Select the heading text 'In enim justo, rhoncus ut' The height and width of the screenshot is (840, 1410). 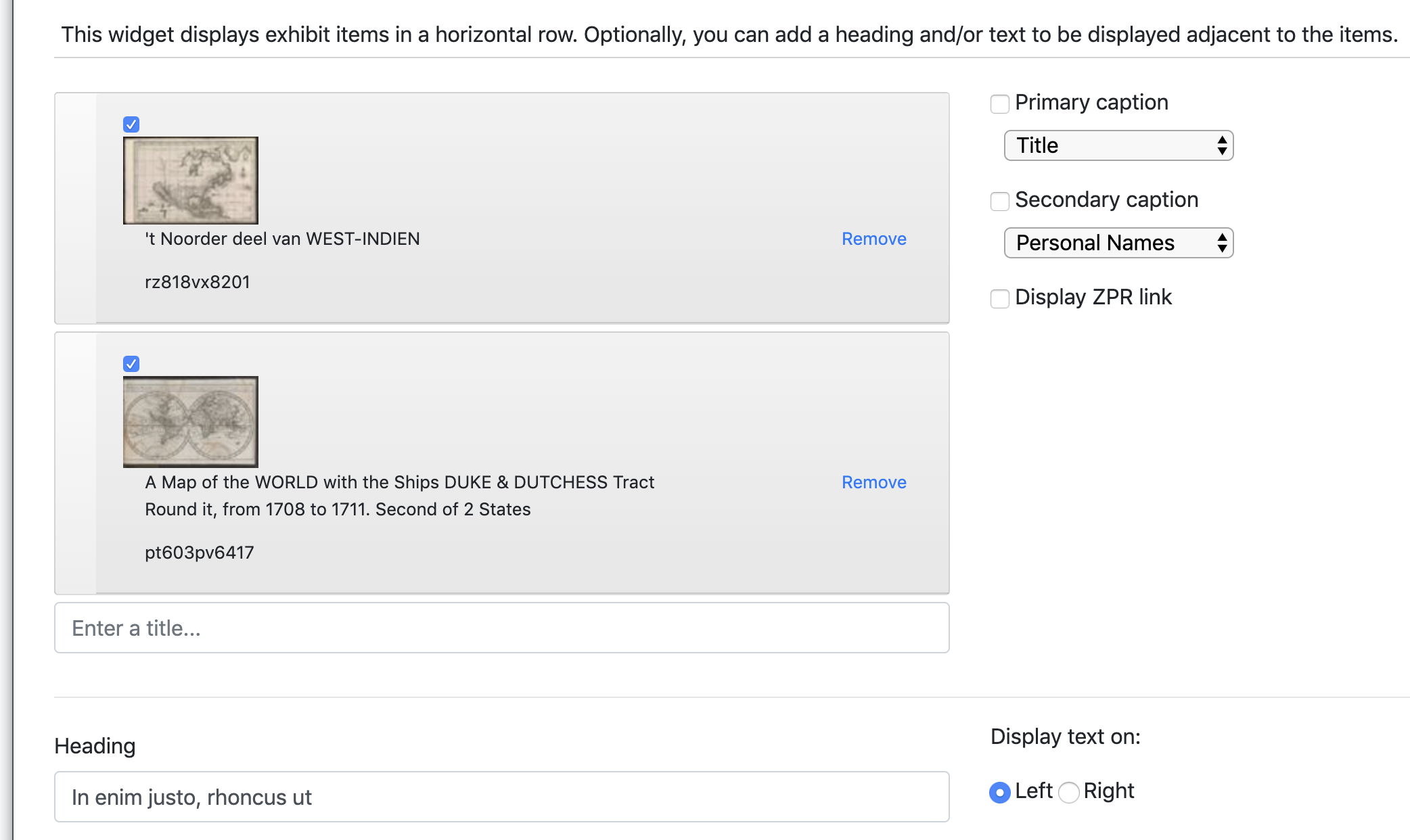tap(191, 797)
